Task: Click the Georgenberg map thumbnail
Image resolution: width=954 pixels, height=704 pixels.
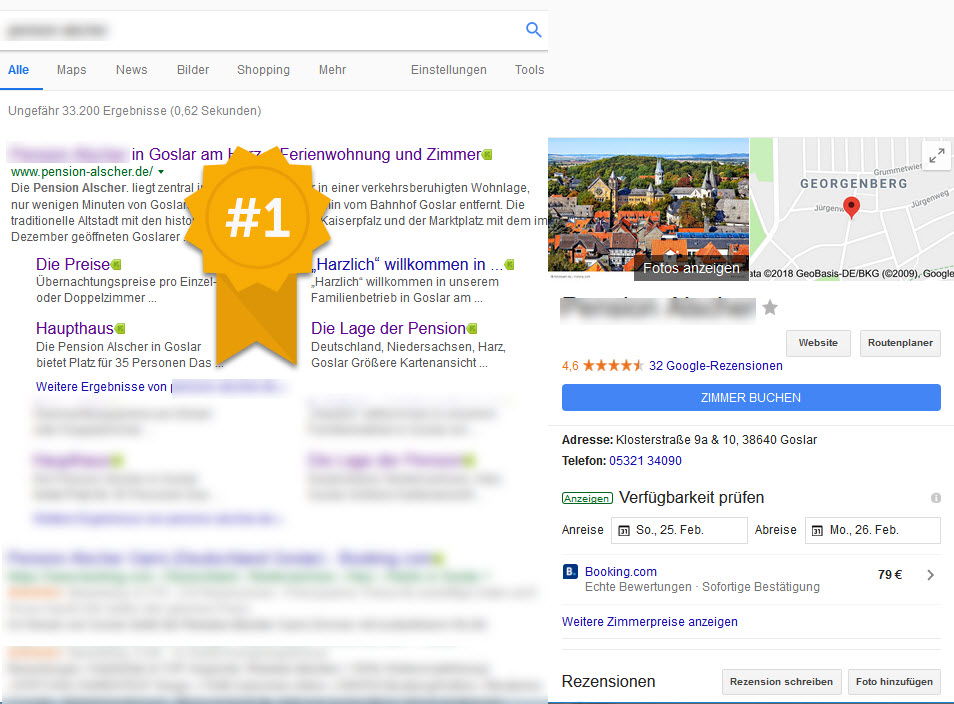Action: (x=852, y=209)
